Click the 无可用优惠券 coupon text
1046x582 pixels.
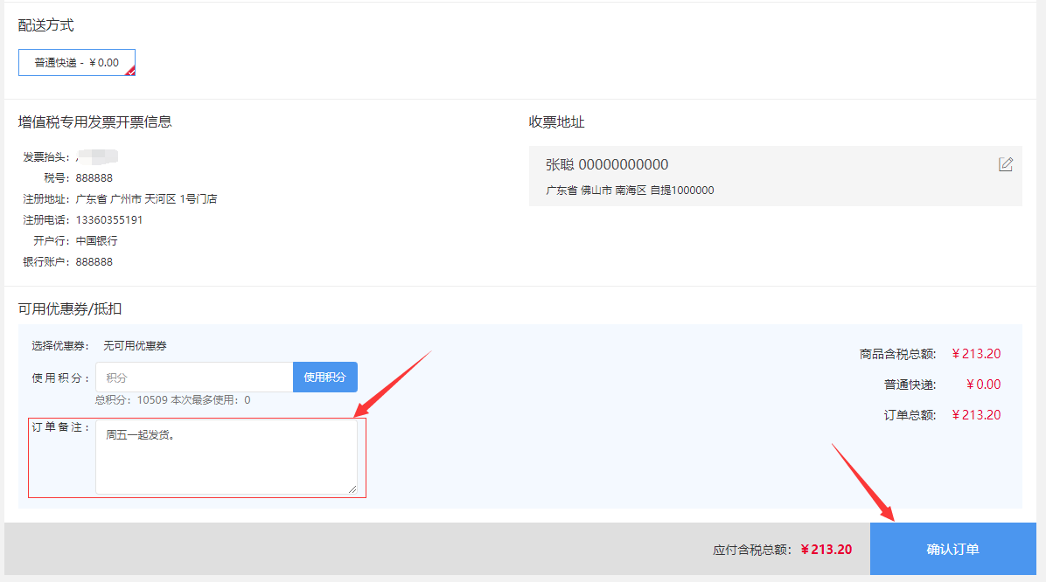click(x=135, y=346)
